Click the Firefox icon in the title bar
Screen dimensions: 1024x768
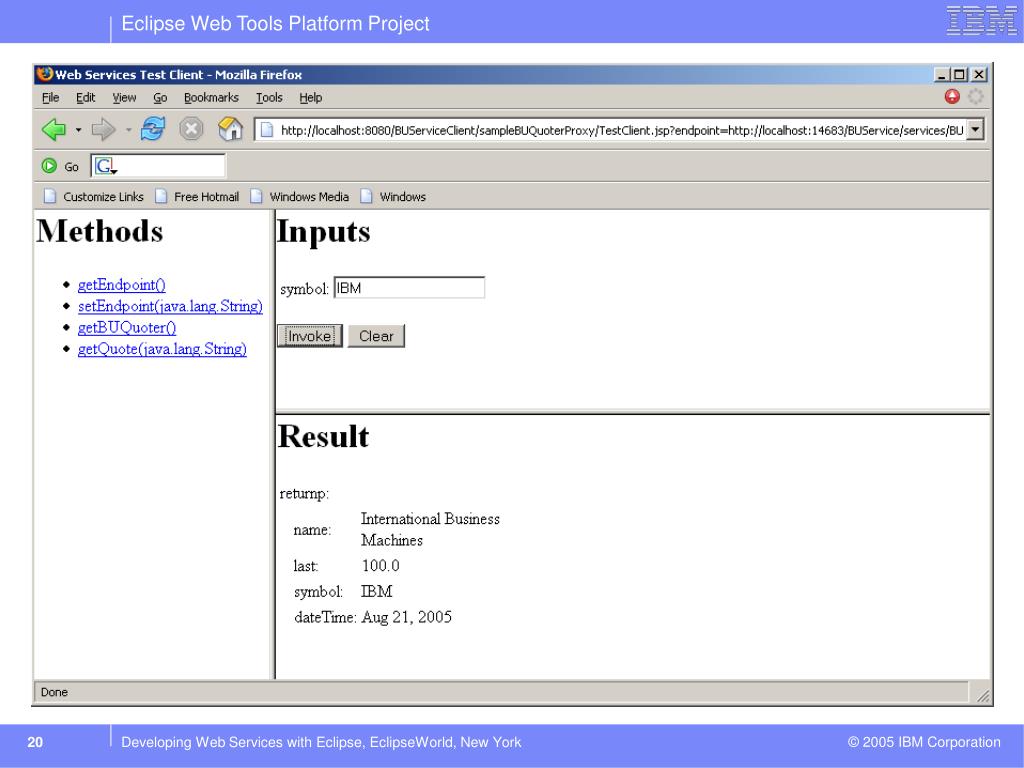coord(45,74)
